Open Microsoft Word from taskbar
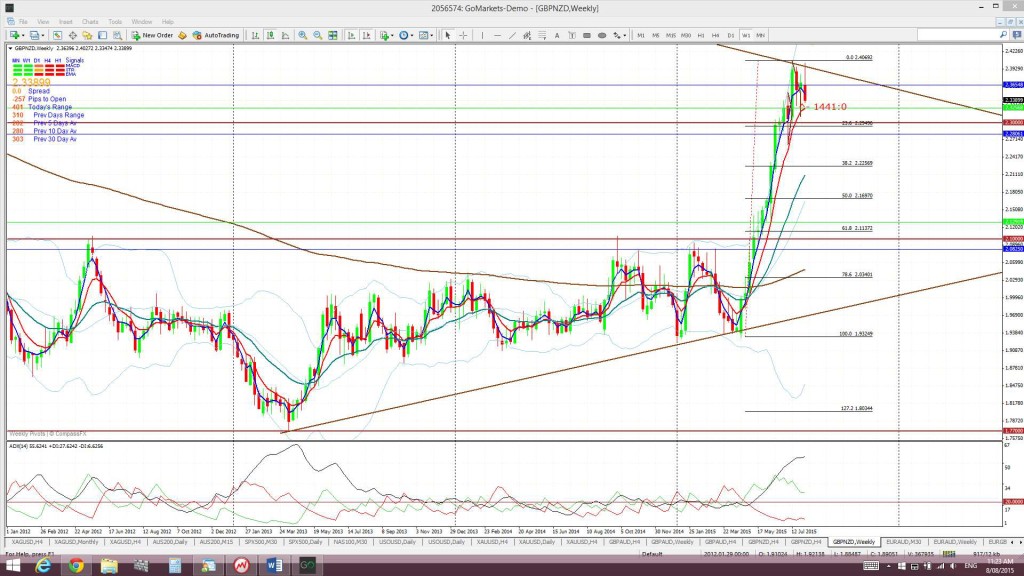Screen dimensions: 1024x576 [x=274, y=566]
